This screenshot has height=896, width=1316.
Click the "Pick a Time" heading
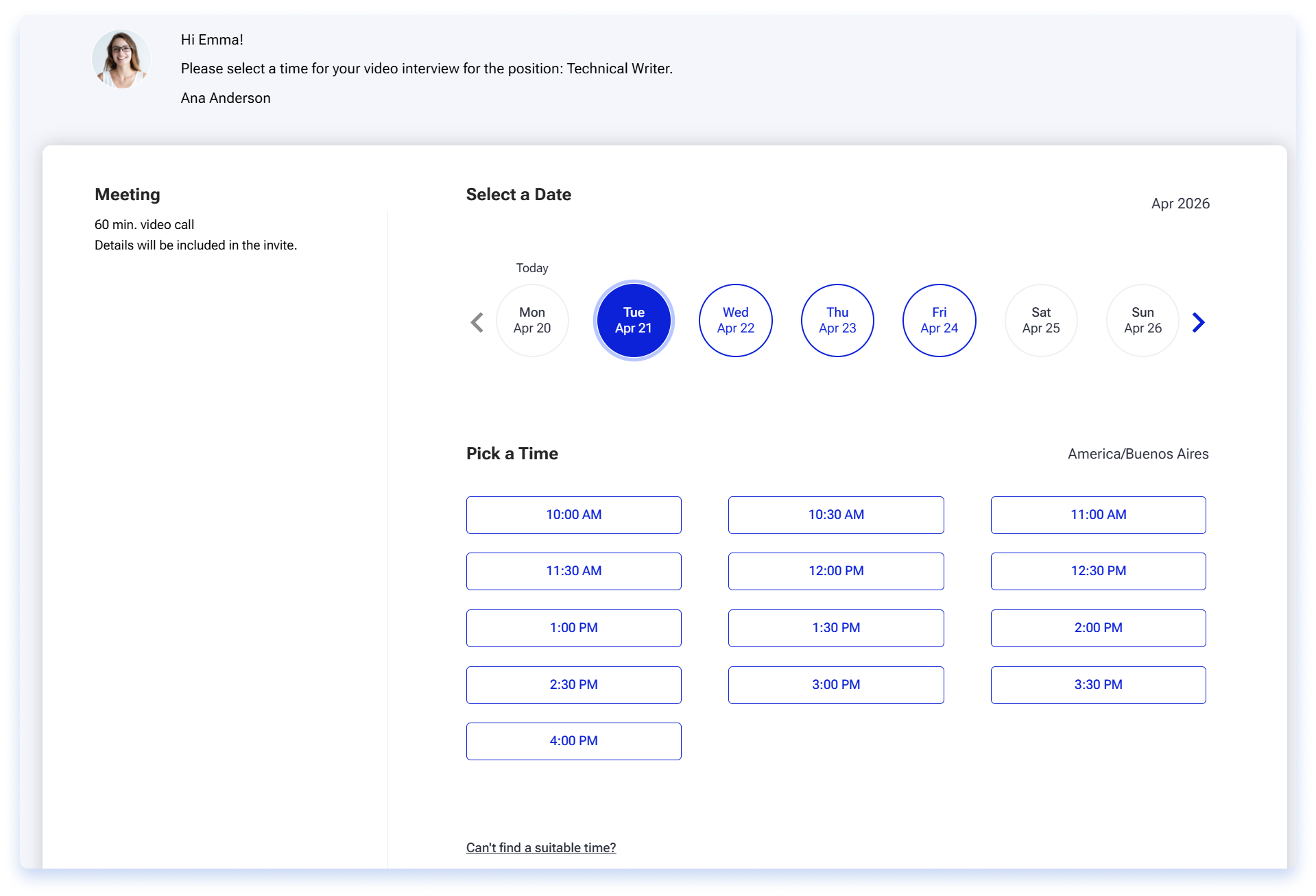coord(512,454)
